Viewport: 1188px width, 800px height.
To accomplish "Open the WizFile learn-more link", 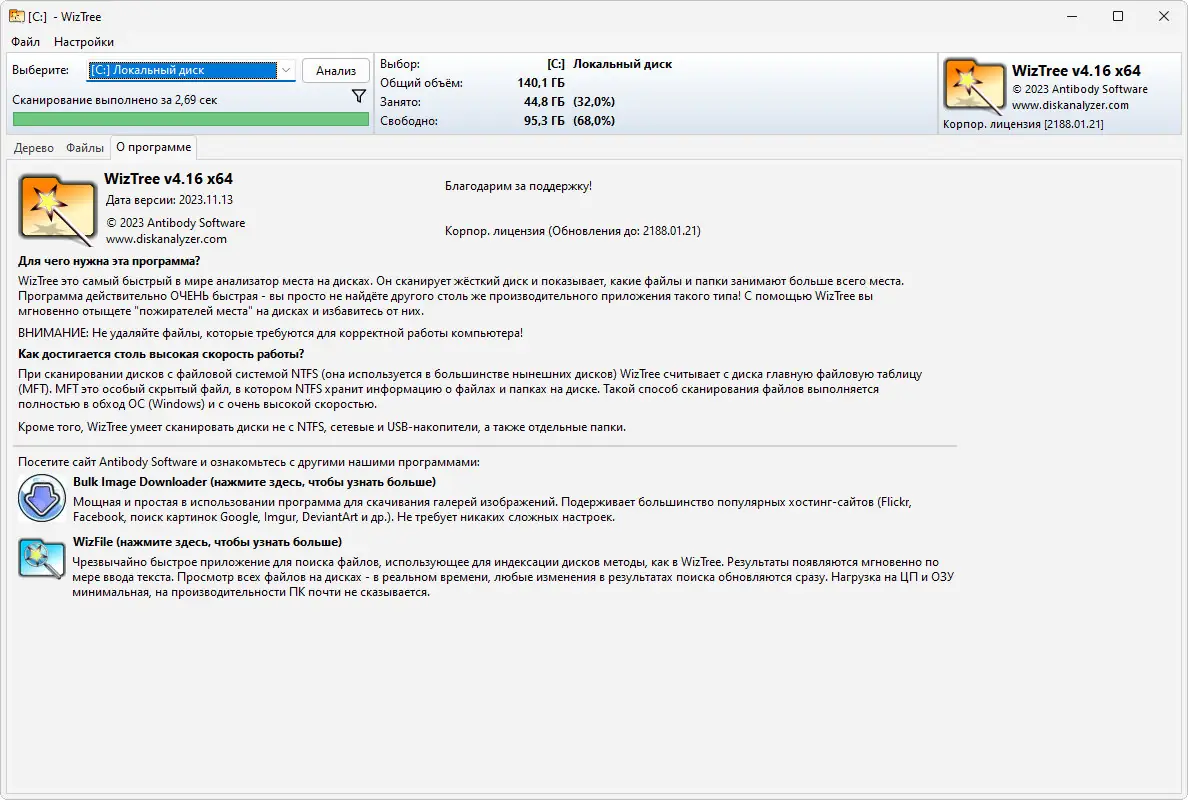I will (208, 542).
